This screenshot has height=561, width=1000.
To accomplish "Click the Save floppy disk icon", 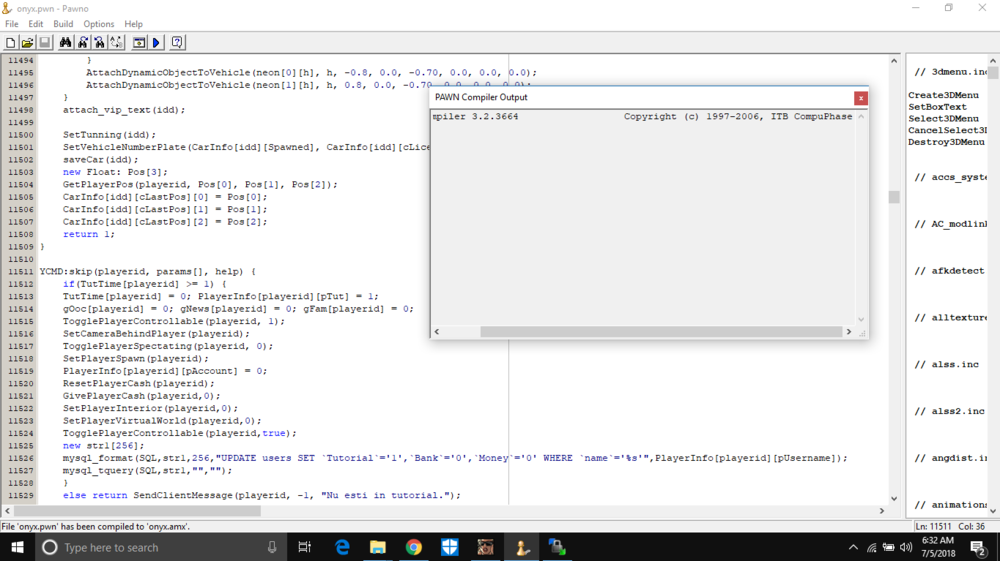I will [45, 43].
